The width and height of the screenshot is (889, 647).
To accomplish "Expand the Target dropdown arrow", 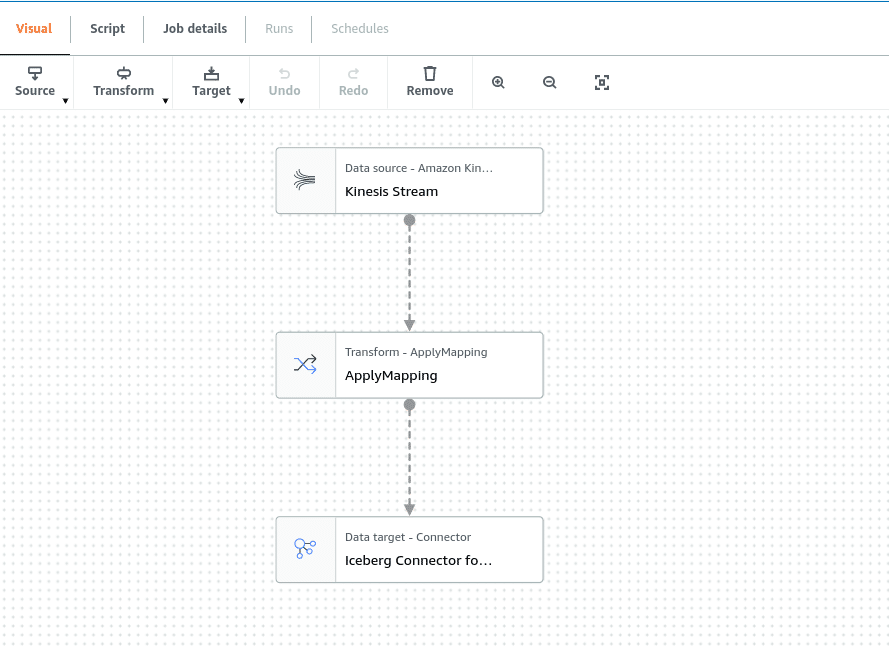I will (241, 101).
